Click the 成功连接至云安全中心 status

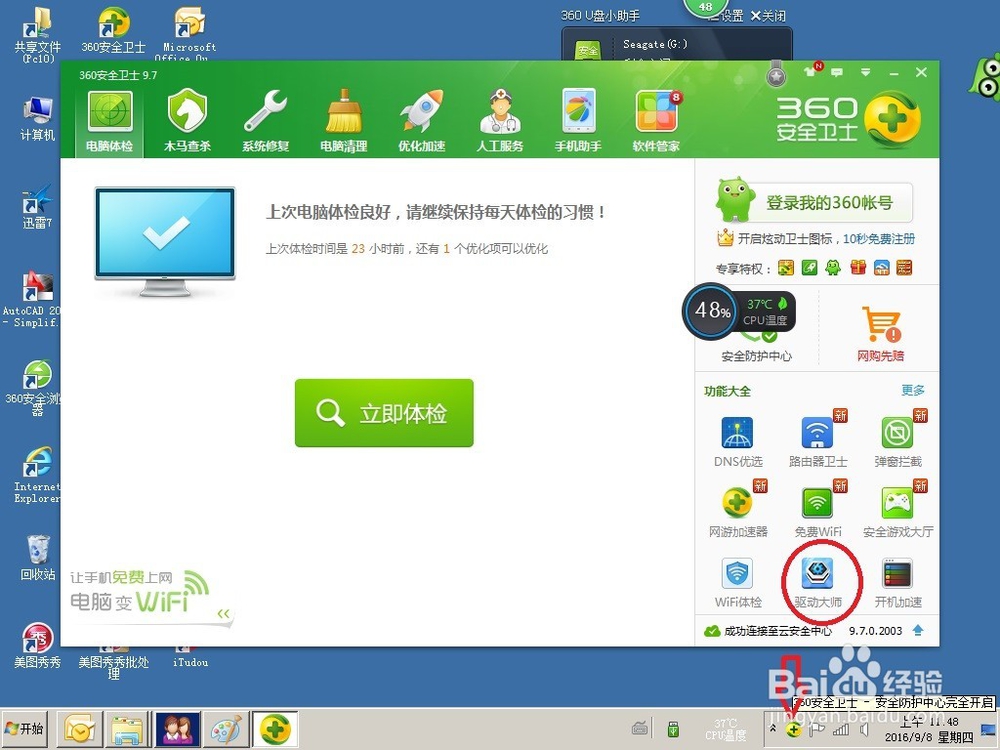click(x=768, y=631)
